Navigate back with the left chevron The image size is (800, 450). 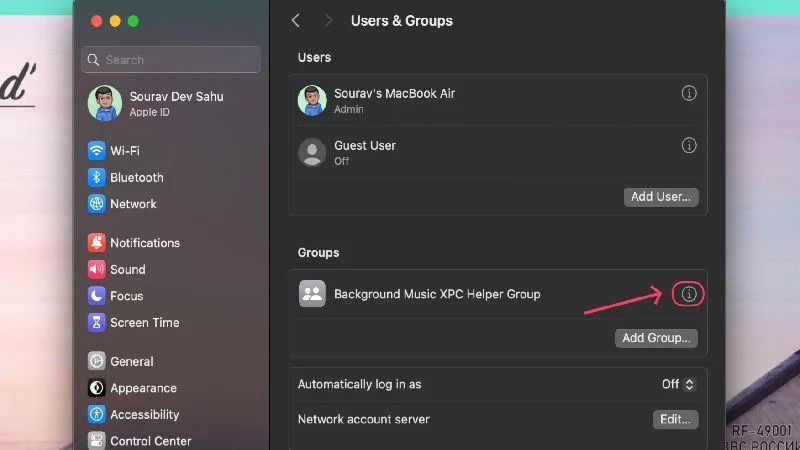pyautogui.click(x=296, y=20)
